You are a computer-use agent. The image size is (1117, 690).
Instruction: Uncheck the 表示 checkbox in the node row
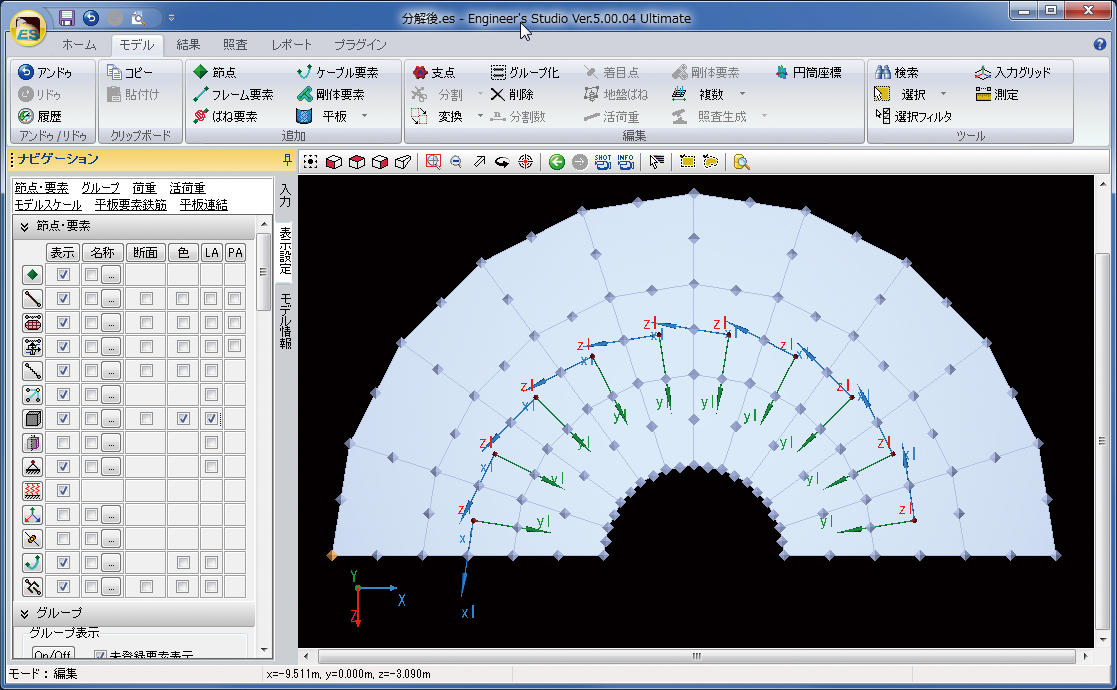click(x=63, y=274)
